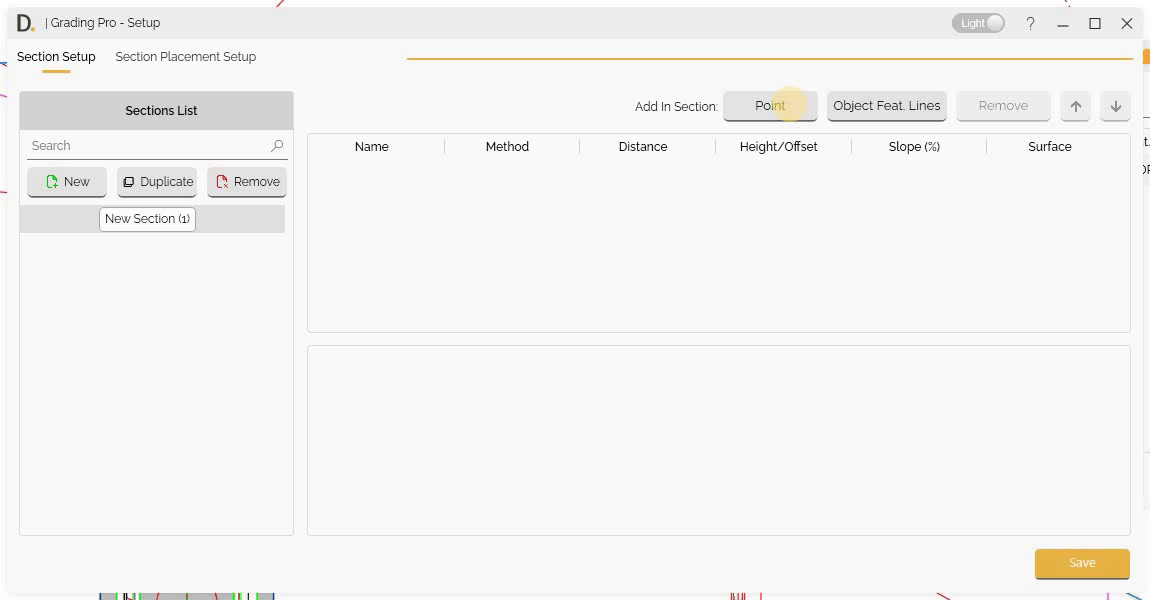Click the move up arrow icon
Viewport: 1150px width, 600px height.
point(1075,106)
